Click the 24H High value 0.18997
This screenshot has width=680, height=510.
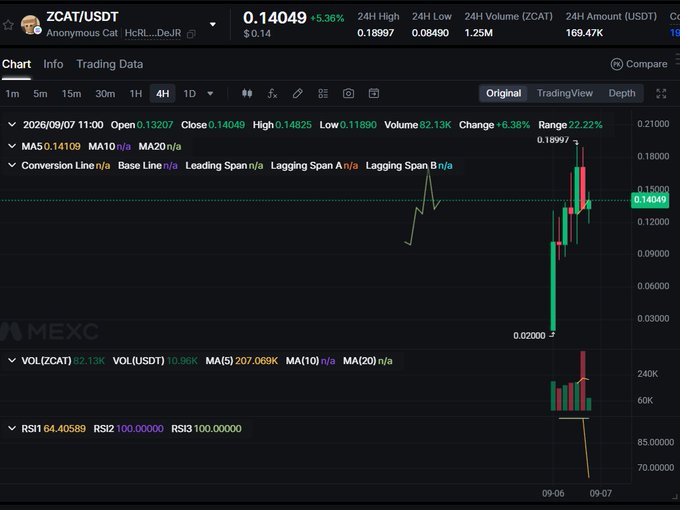(x=376, y=33)
